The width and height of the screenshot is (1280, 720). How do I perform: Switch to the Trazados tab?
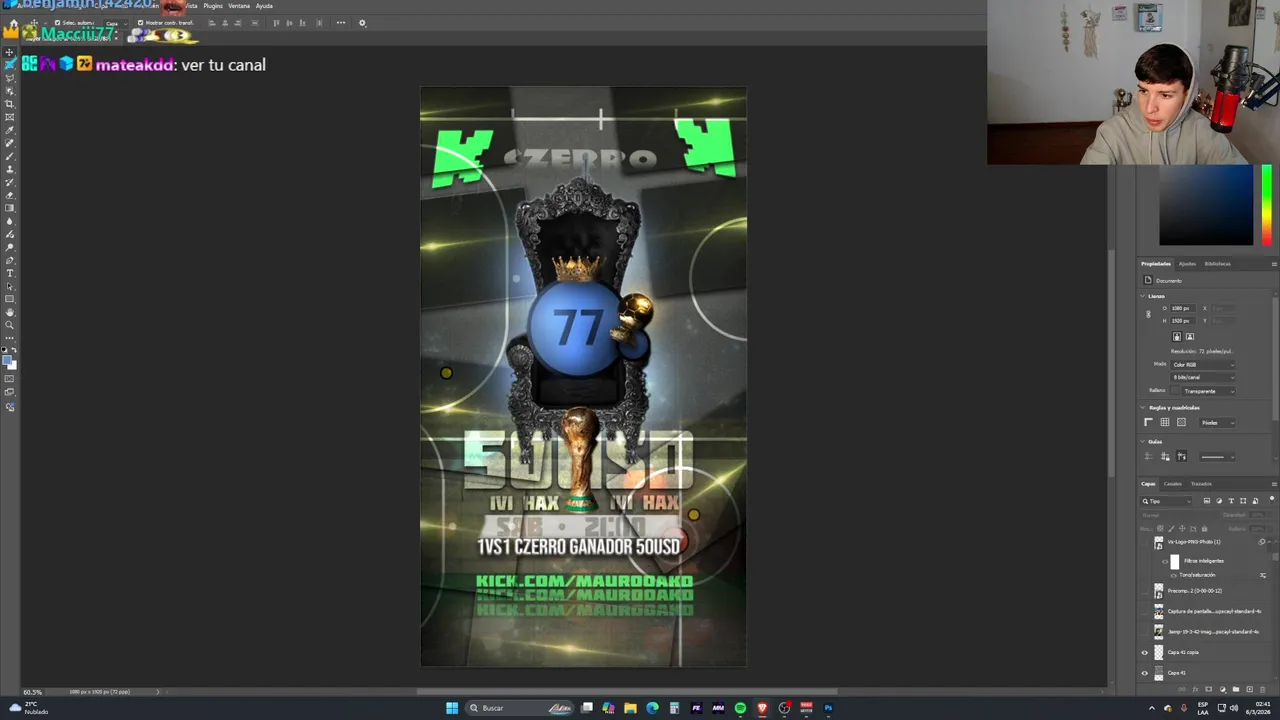pyautogui.click(x=1201, y=484)
